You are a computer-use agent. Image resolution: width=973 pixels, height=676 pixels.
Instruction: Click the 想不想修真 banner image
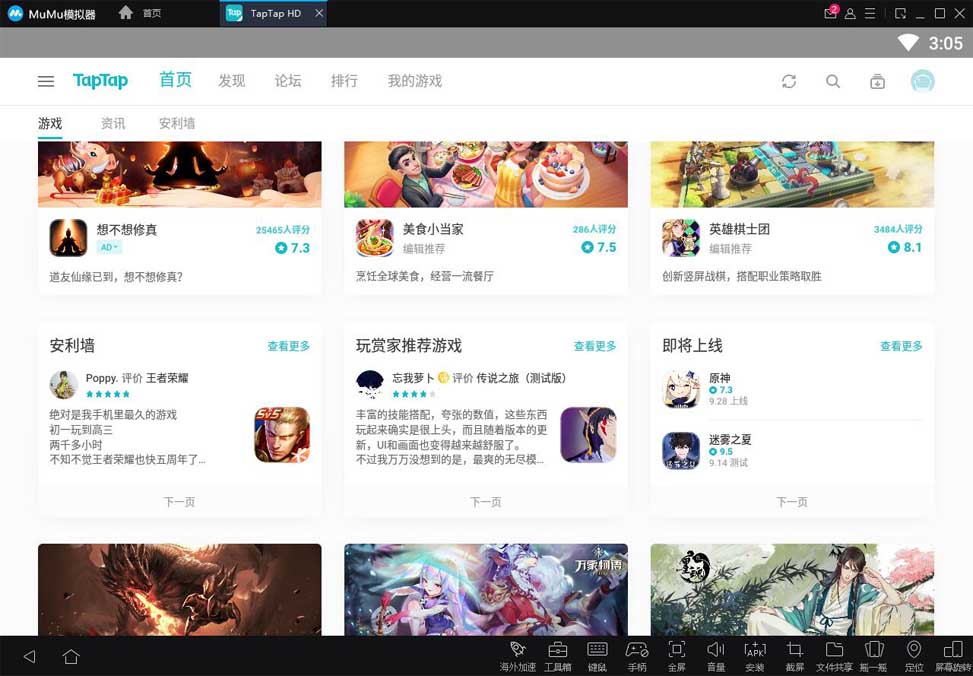(180, 174)
